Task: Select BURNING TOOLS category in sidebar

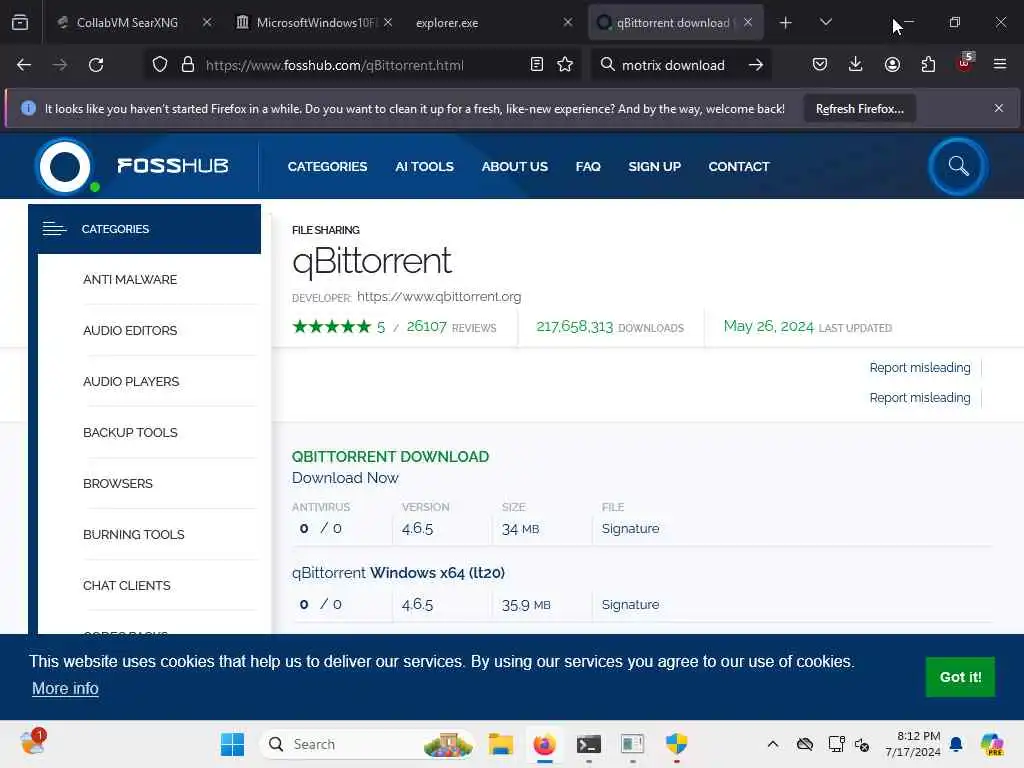Action: coord(133,534)
